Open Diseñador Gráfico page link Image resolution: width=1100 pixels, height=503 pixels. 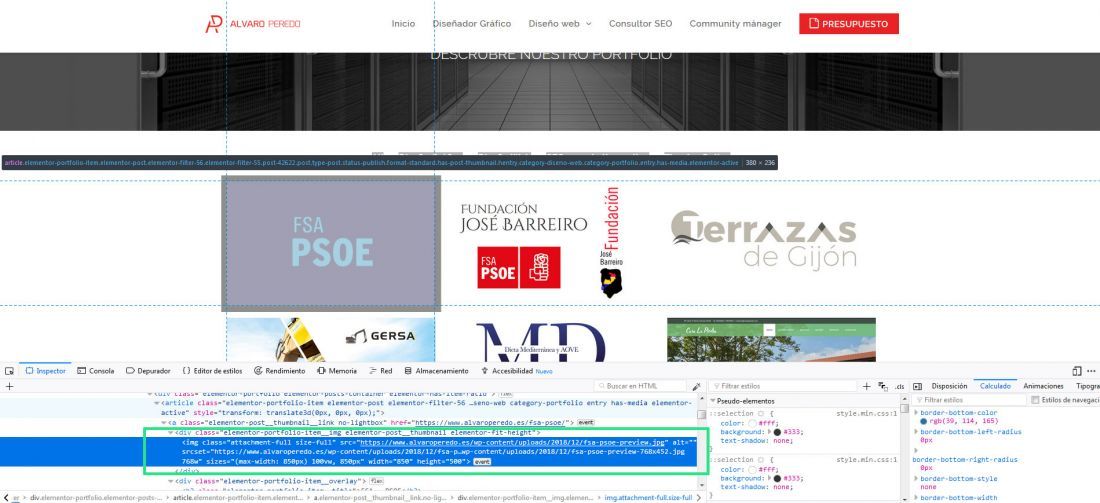coord(471,24)
